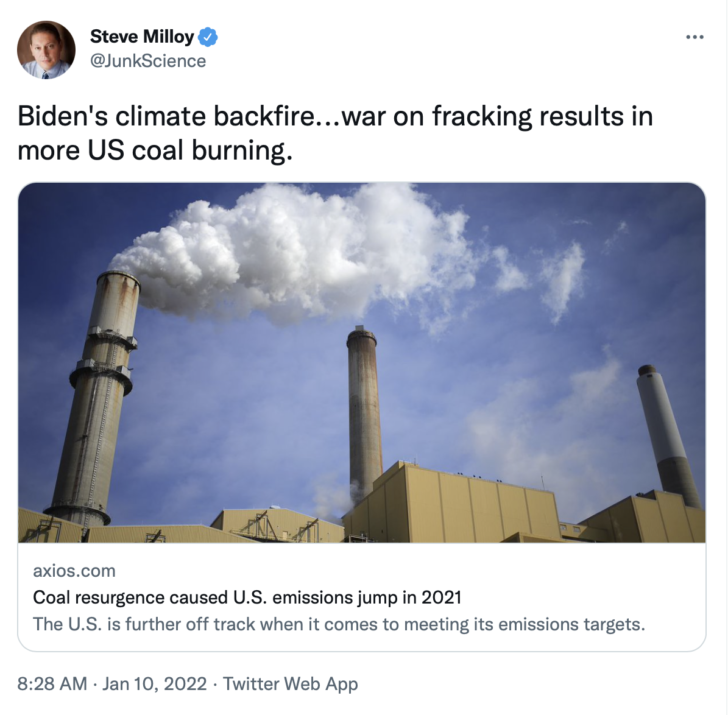The height and width of the screenshot is (715, 728).
Task: Click the center smokestack in the photo
Action: pyautogui.click(x=364, y=413)
